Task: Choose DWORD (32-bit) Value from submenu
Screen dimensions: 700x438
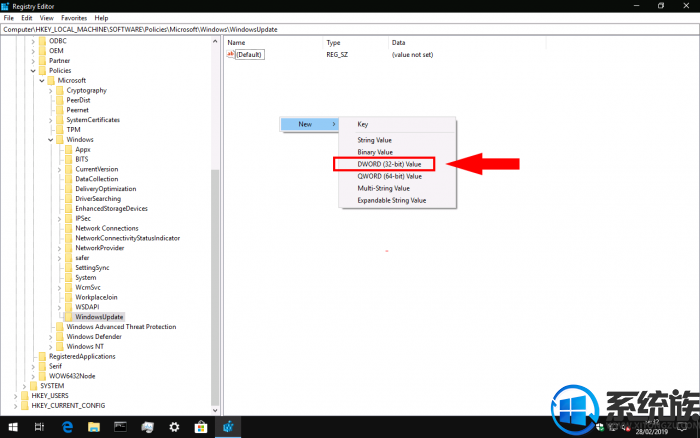Action: pyautogui.click(x=389, y=164)
